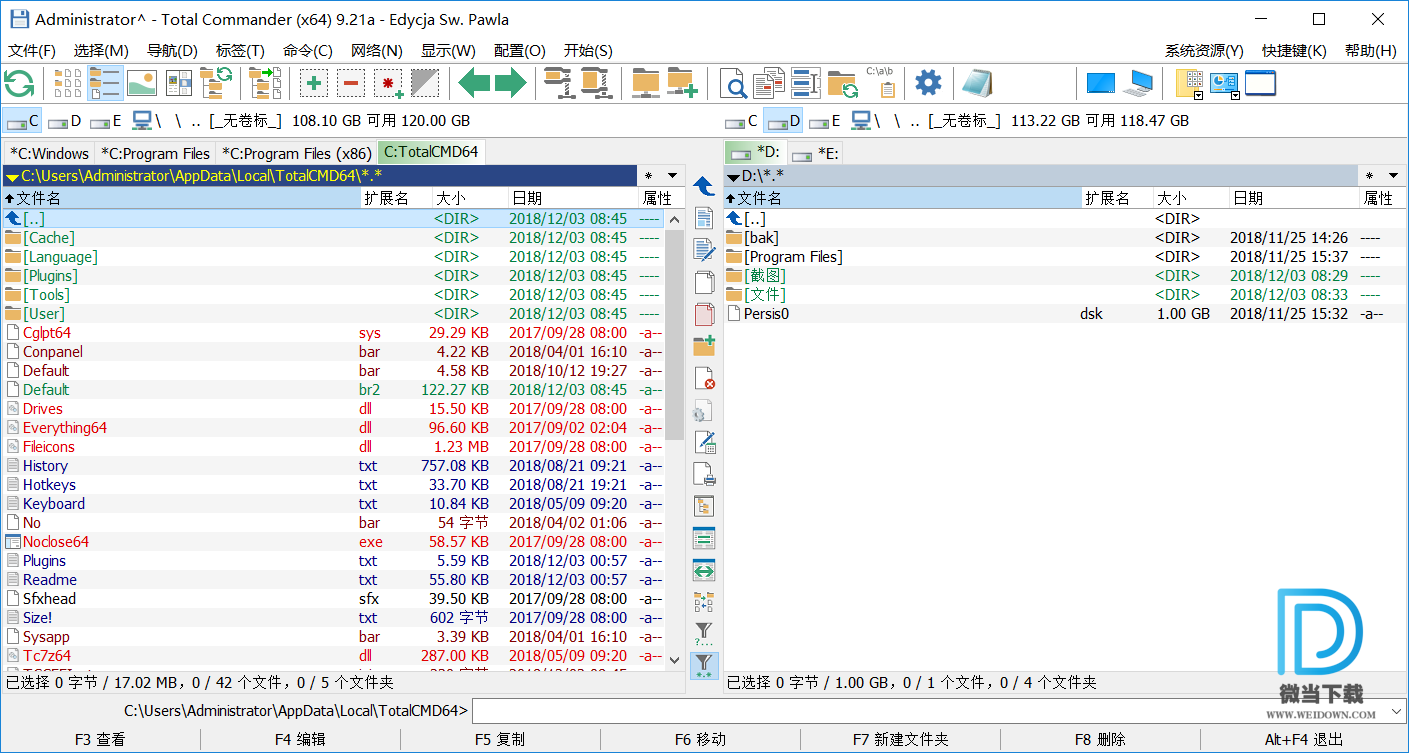
Task: Click the thumbnail view toolbar icon
Action: (x=142, y=84)
